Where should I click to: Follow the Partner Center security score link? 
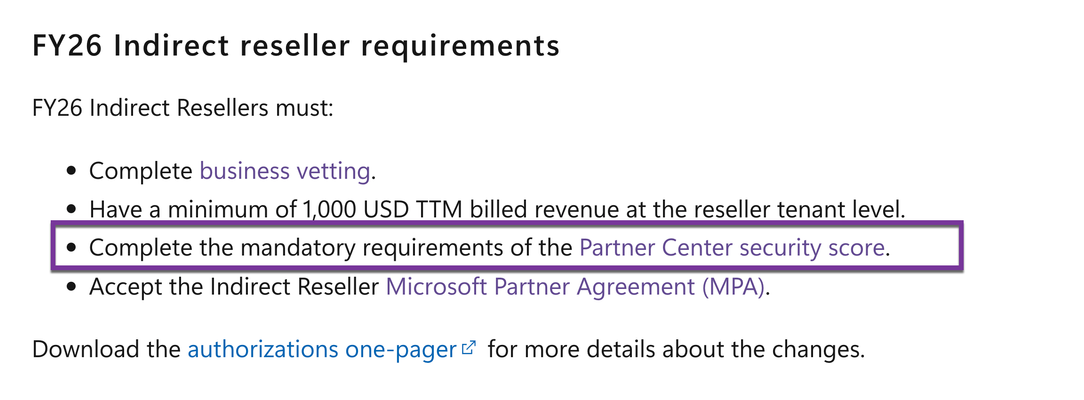732,247
